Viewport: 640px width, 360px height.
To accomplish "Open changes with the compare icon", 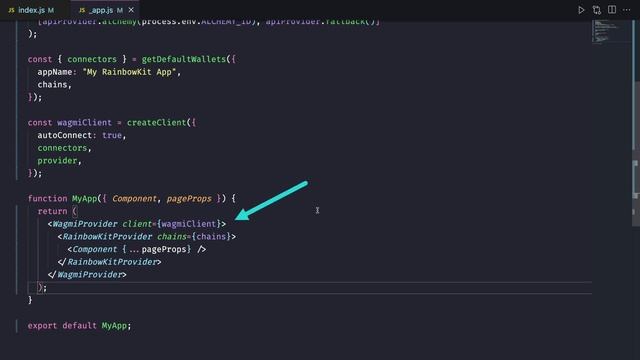I will [x=596, y=10].
